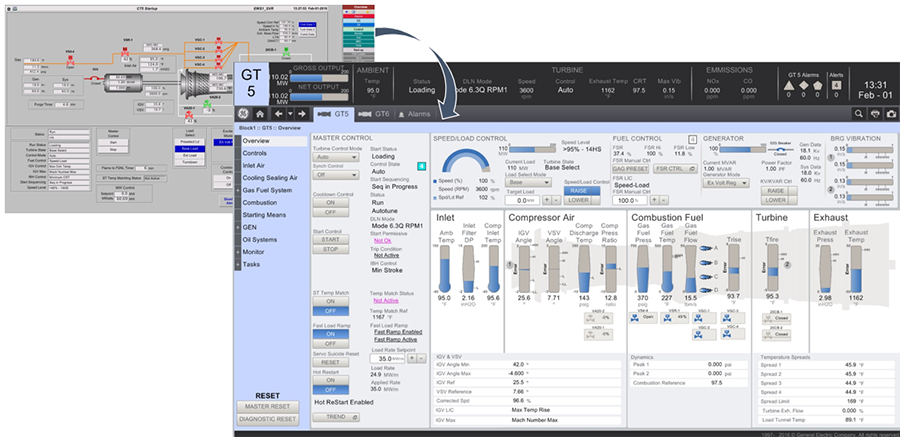
Task: Open the TREND button
Action: (336, 417)
